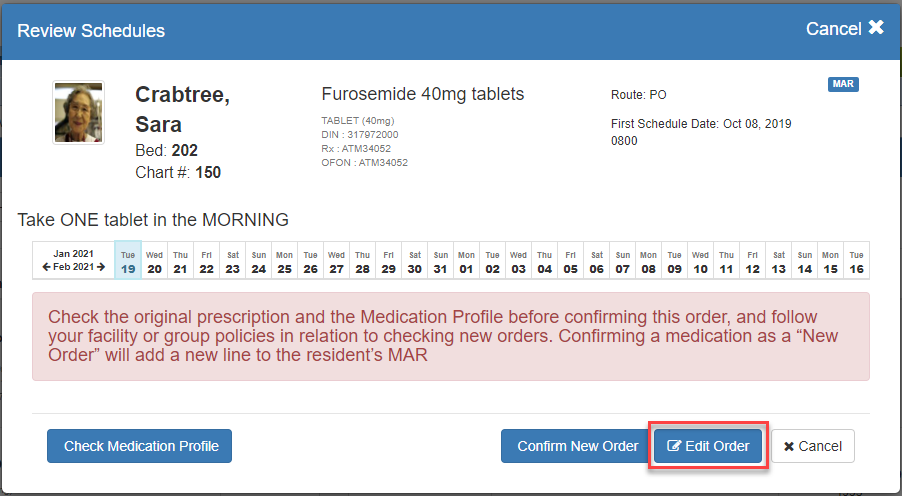Click the next month right arrow
902x496 pixels.
[x=100, y=268]
